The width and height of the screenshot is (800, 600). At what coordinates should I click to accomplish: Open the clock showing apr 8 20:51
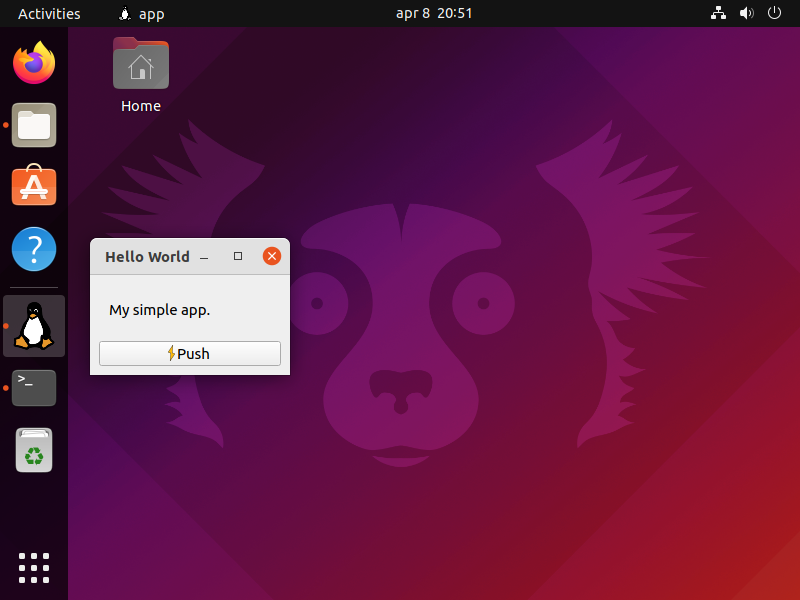(x=434, y=13)
